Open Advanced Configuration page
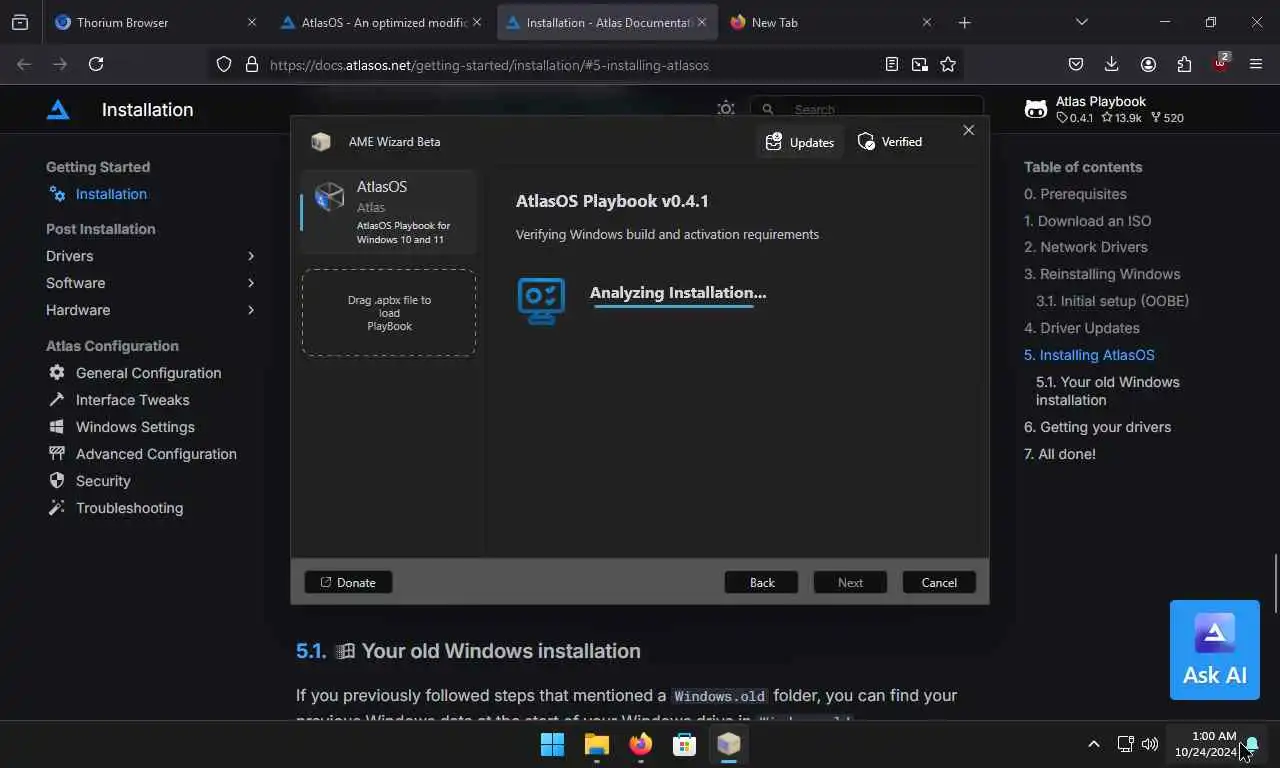1280x768 pixels. (x=156, y=454)
